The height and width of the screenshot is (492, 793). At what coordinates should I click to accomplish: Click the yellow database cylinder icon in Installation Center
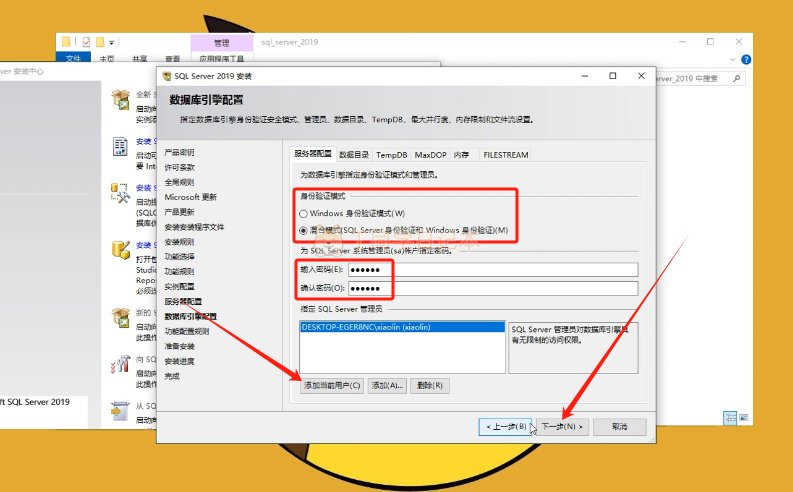point(120,250)
